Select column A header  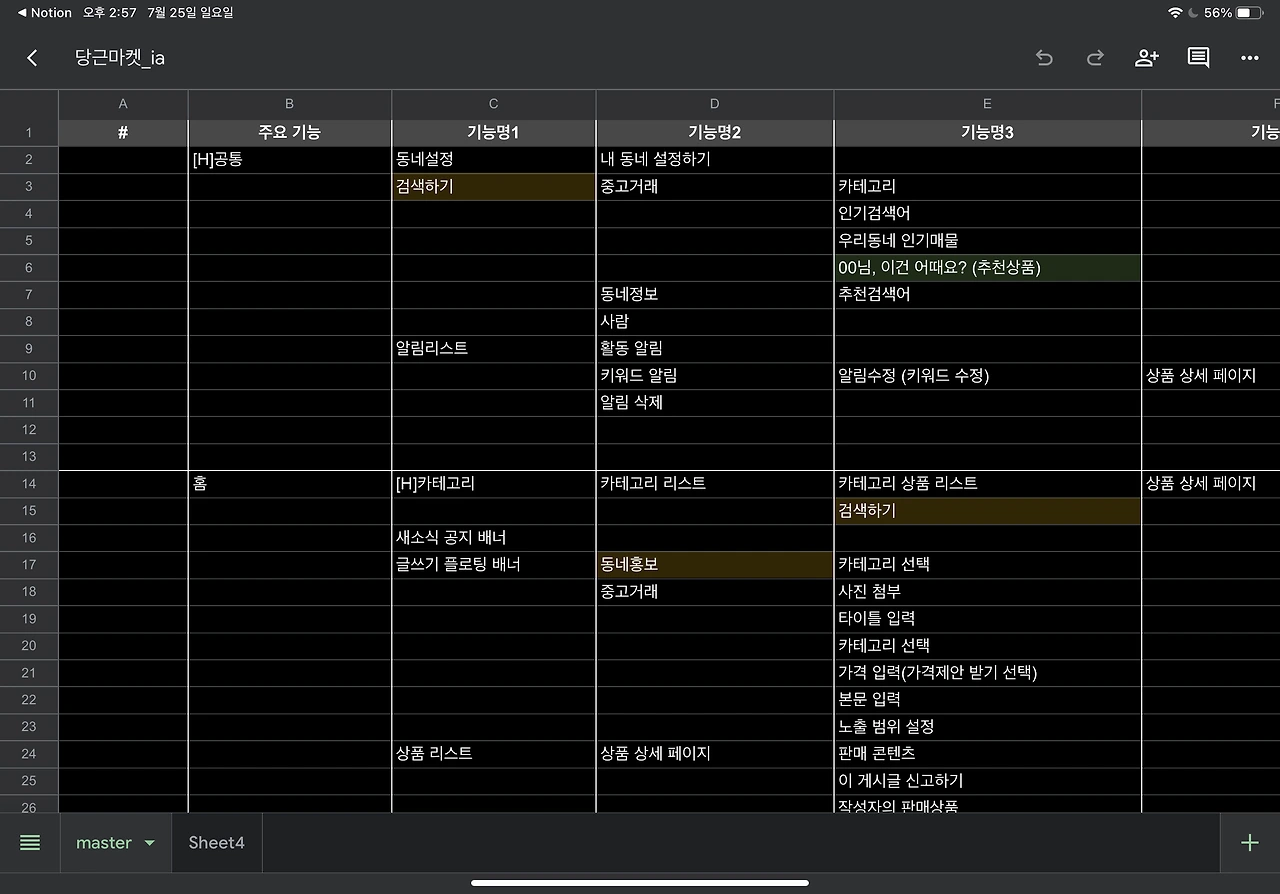click(x=123, y=104)
